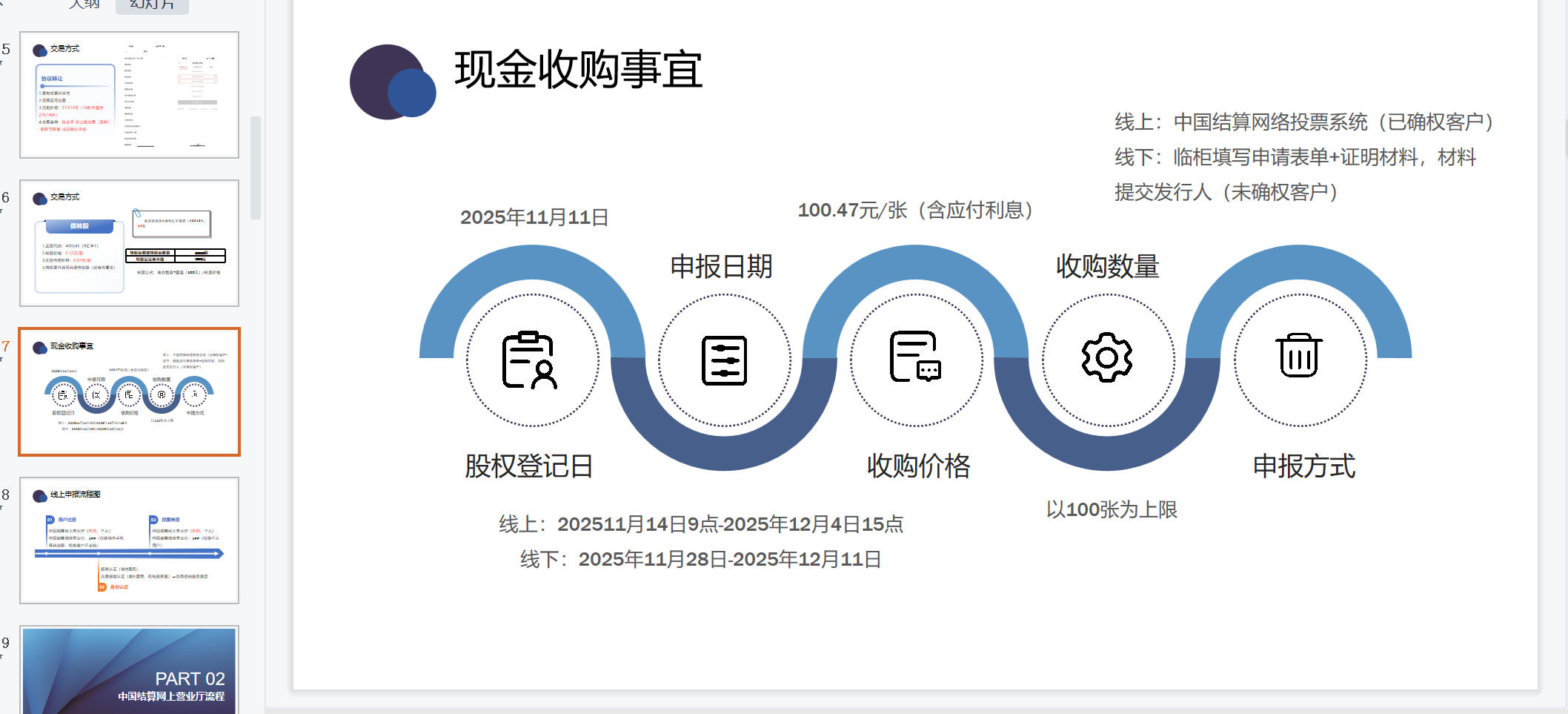Click the document chat icon above 收购价格
The width and height of the screenshot is (1568, 714).
[x=915, y=357]
